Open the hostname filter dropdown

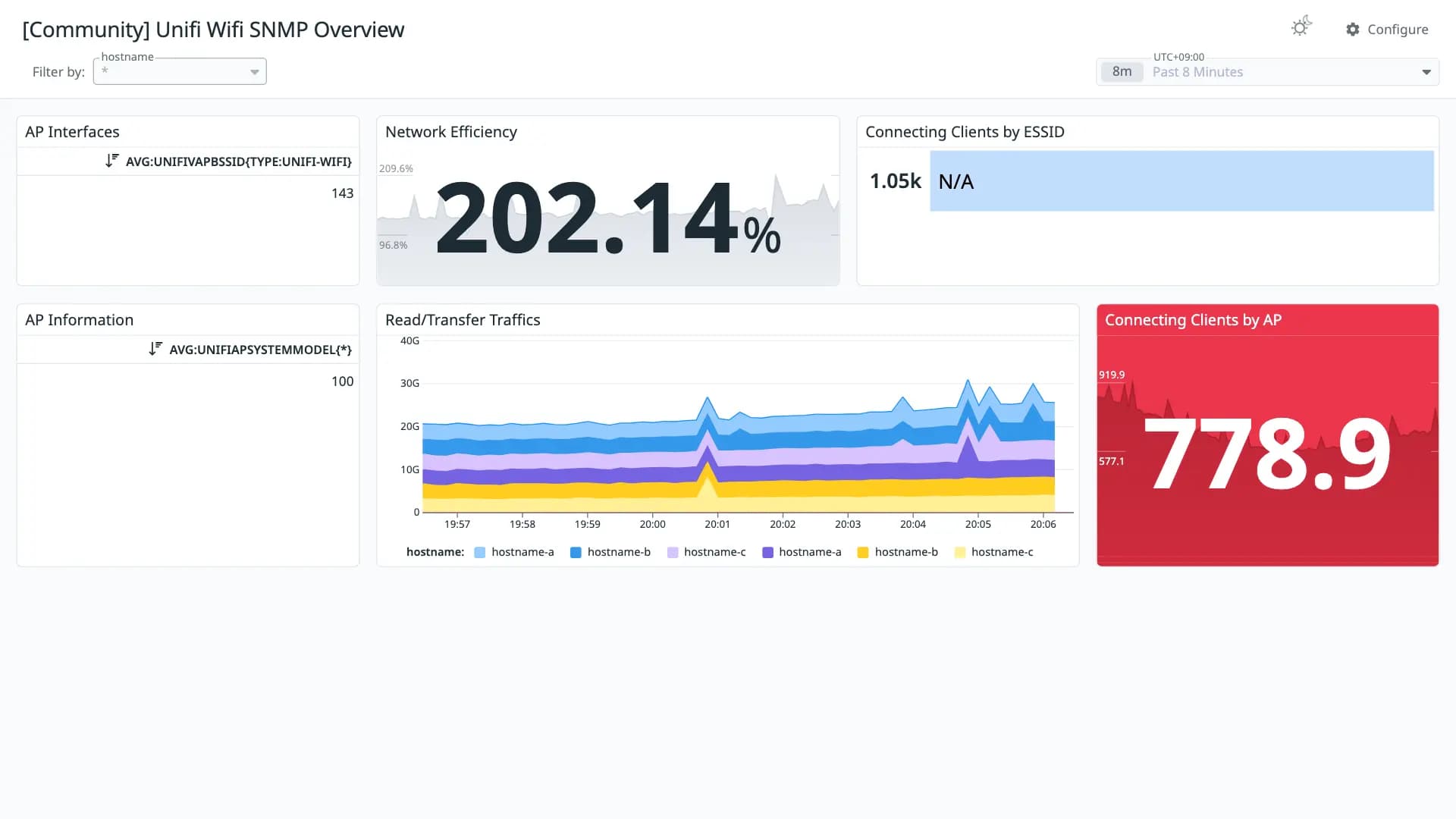coord(180,71)
